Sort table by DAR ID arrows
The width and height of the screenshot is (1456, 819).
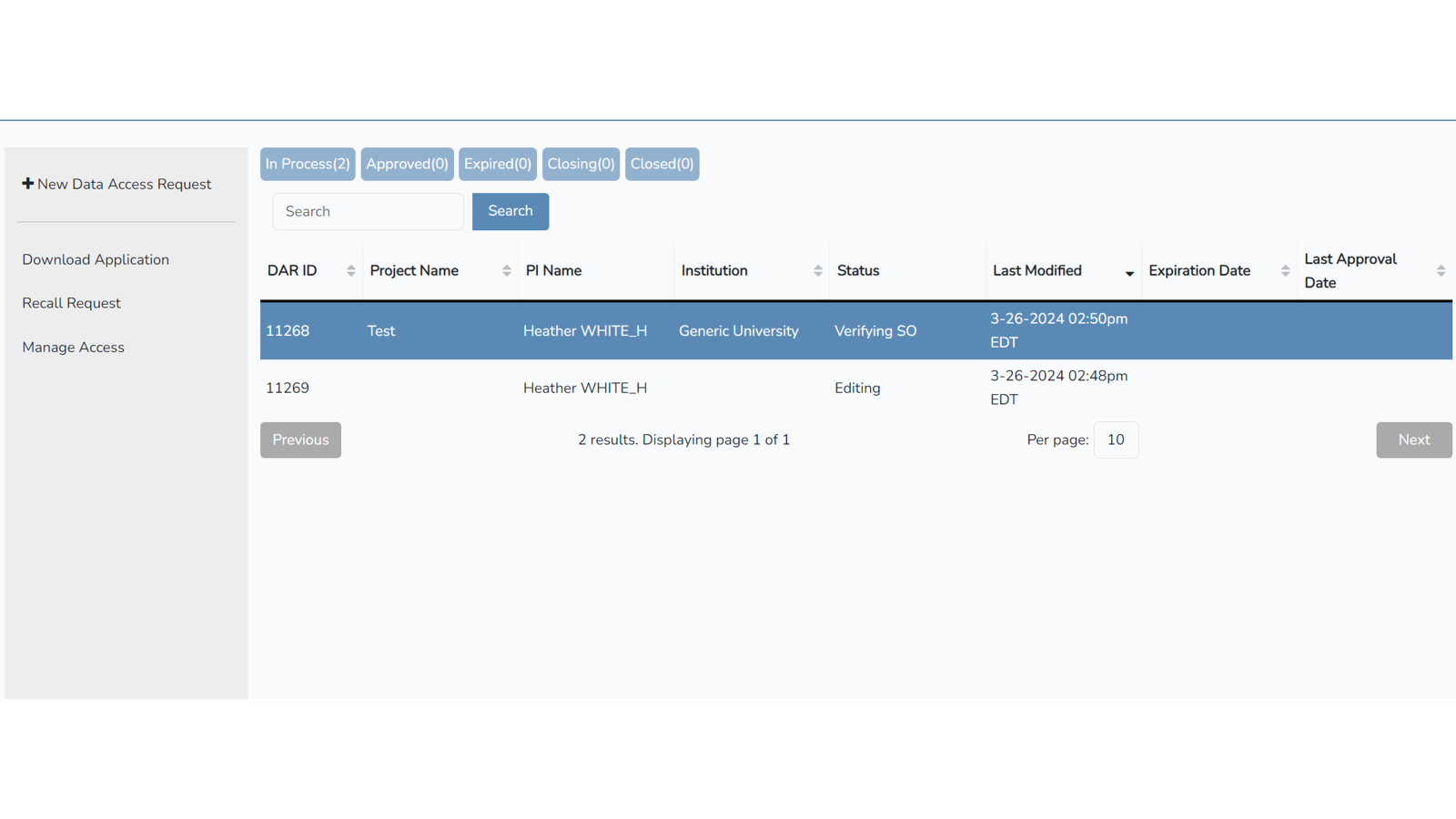(x=350, y=271)
